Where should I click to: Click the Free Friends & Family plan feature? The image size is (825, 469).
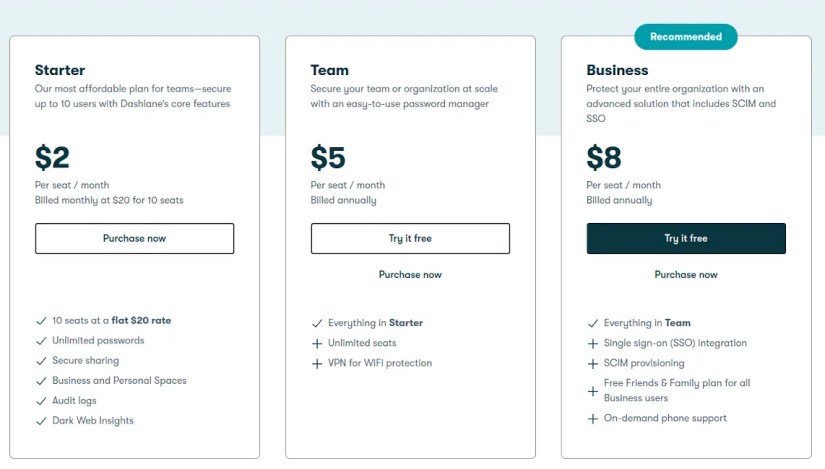[676, 390]
